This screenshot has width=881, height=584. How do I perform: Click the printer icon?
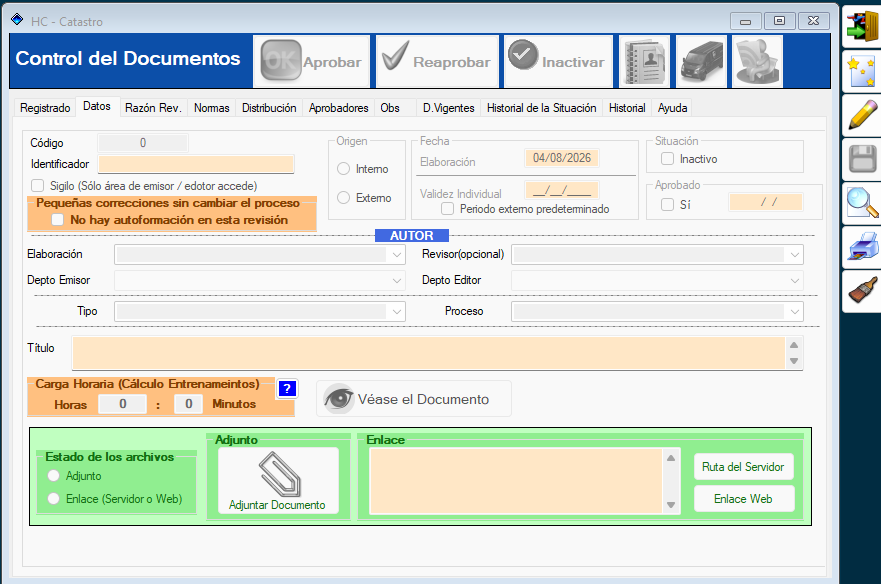point(863,247)
